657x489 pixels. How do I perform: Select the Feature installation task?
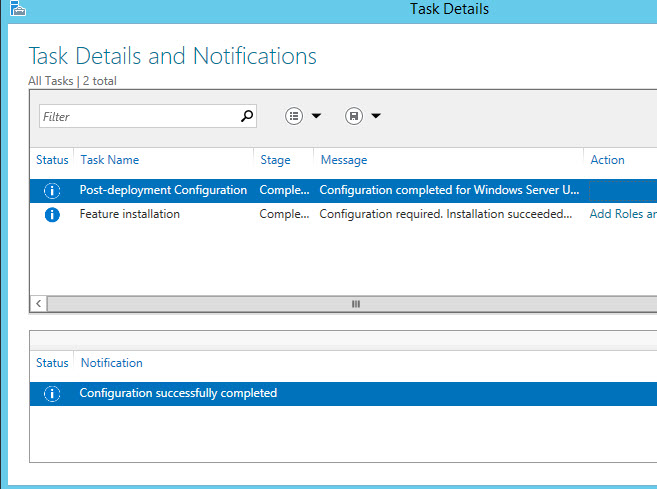[129, 214]
